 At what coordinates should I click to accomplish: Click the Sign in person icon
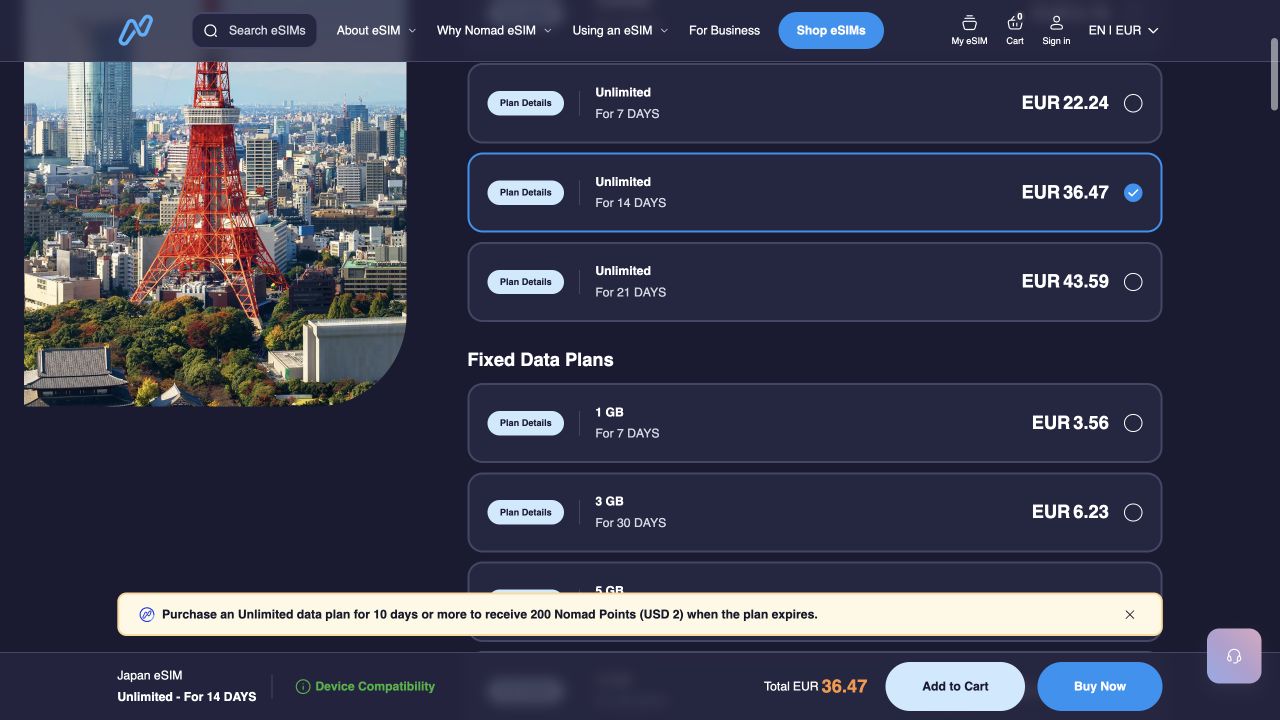[x=1056, y=22]
